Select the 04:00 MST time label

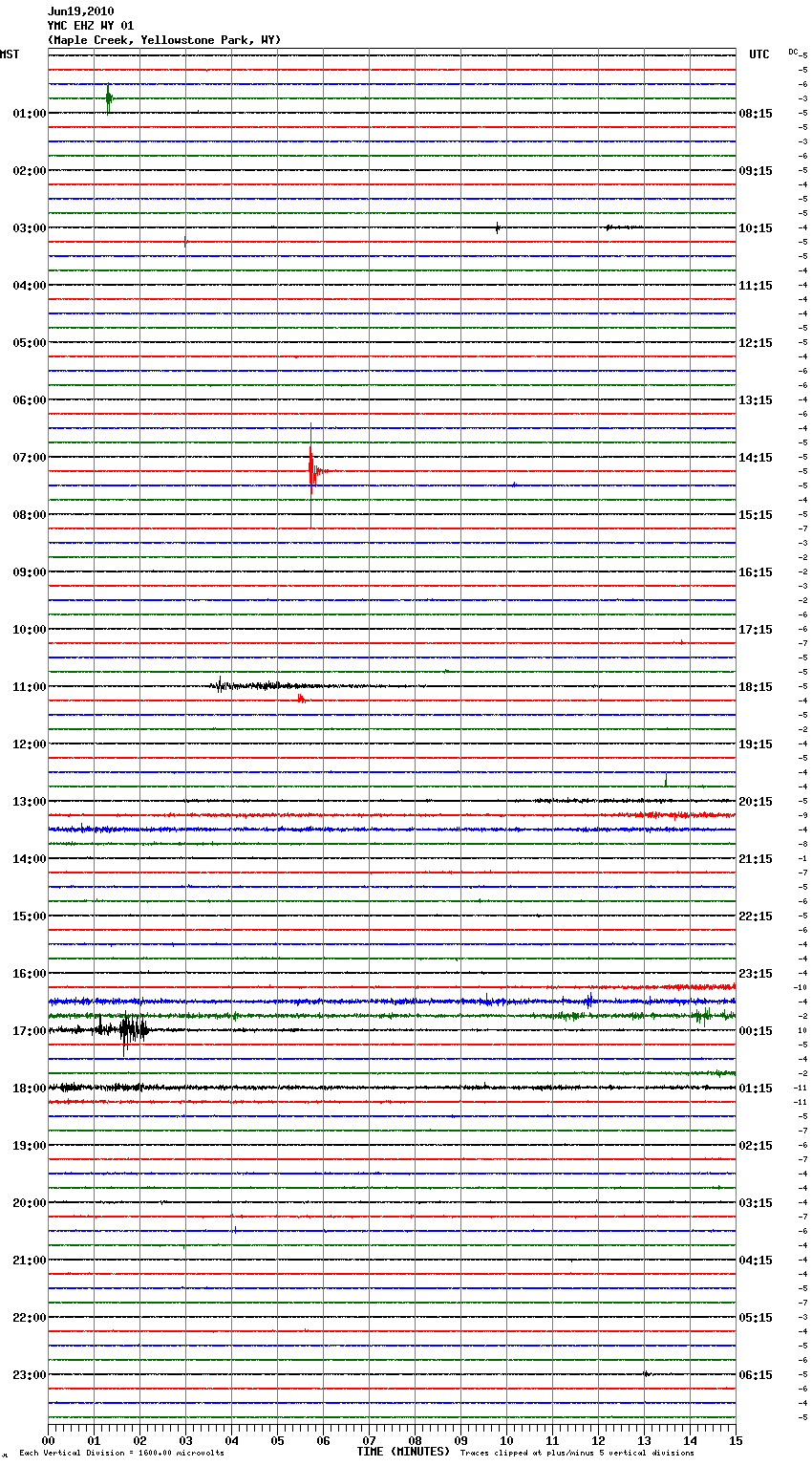click(x=30, y=286)
